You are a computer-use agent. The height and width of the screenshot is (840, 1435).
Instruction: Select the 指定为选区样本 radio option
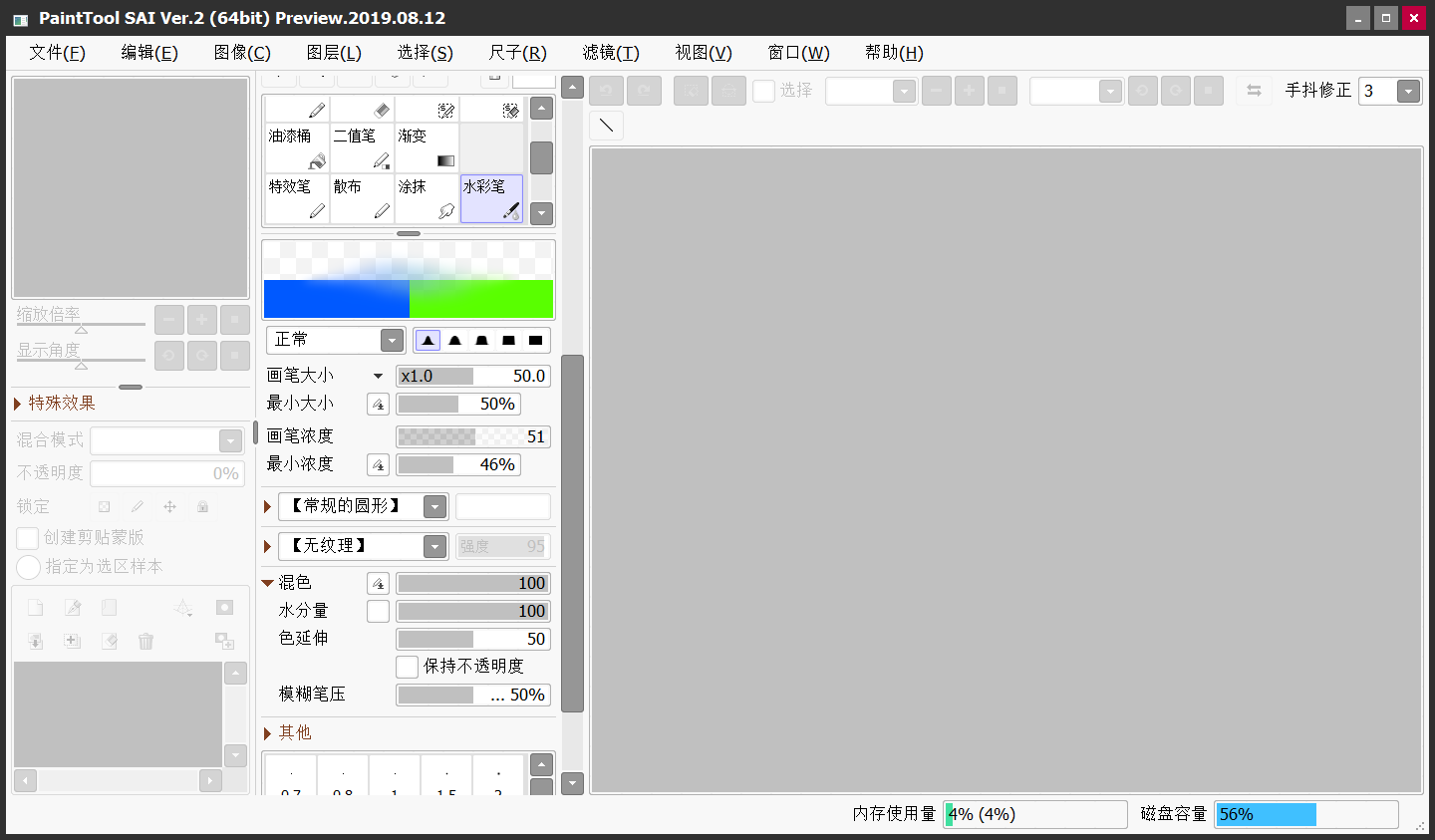28,567
